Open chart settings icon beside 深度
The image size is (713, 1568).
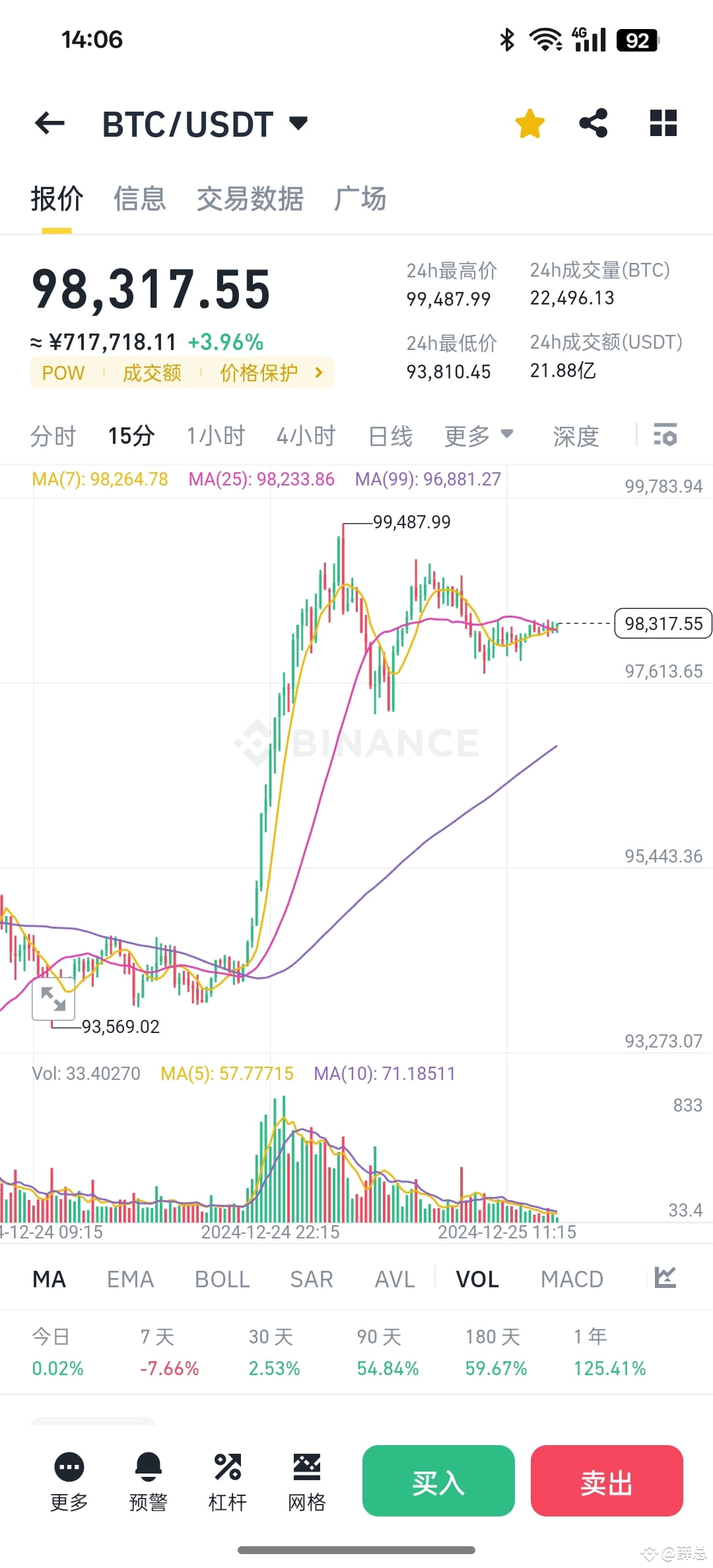coord(665,435)
